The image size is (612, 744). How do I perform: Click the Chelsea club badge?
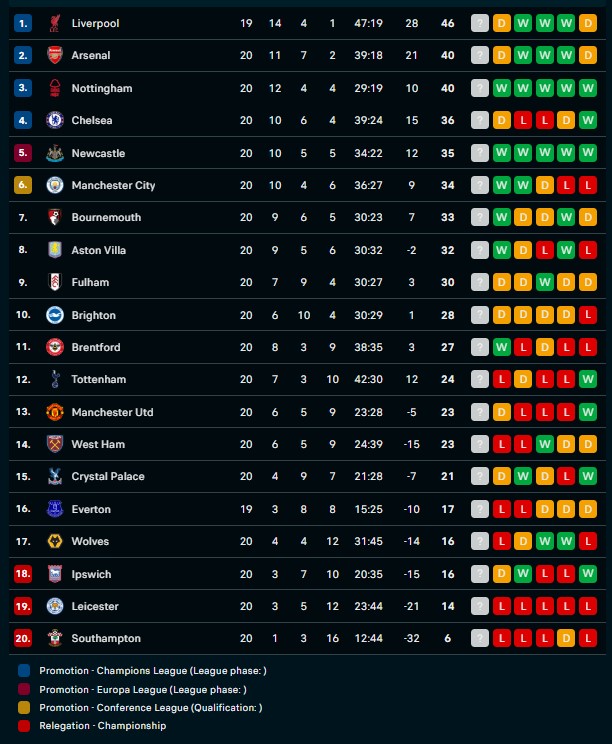click(x=55, y=120)
